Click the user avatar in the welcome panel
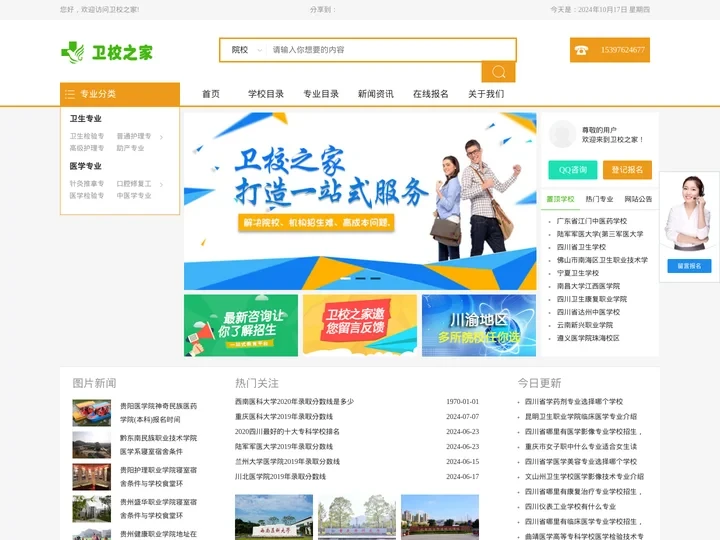The image size is (720, 540). [x=562, y=134]
